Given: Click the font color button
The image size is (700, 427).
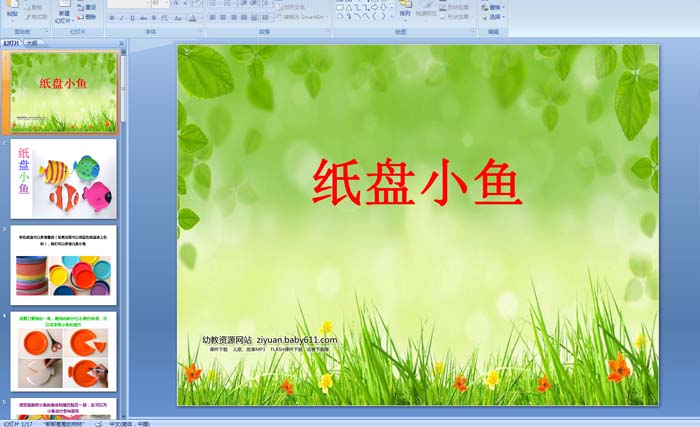Looking at the screenshot, I should 193,18.
